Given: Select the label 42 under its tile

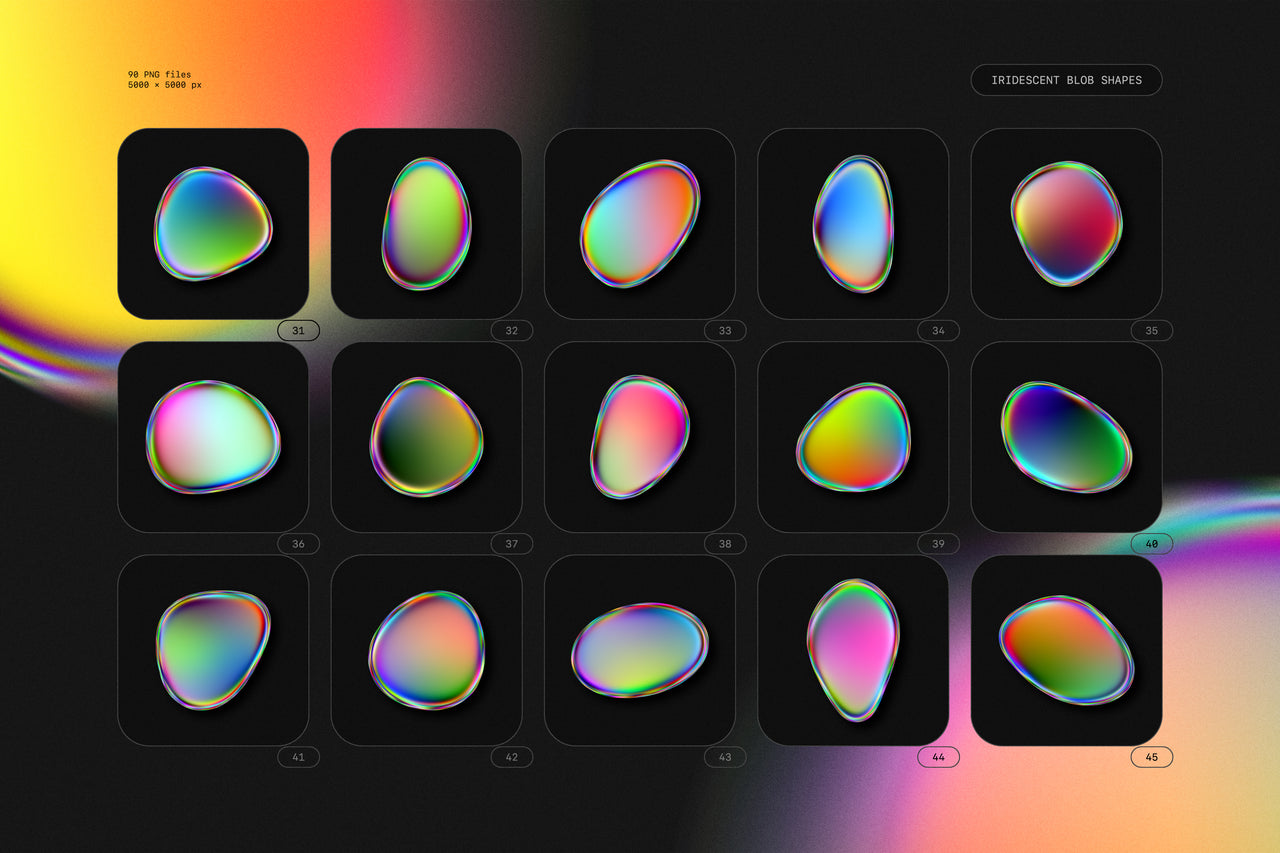Looking at the screenshot, I should click(511, 757).
